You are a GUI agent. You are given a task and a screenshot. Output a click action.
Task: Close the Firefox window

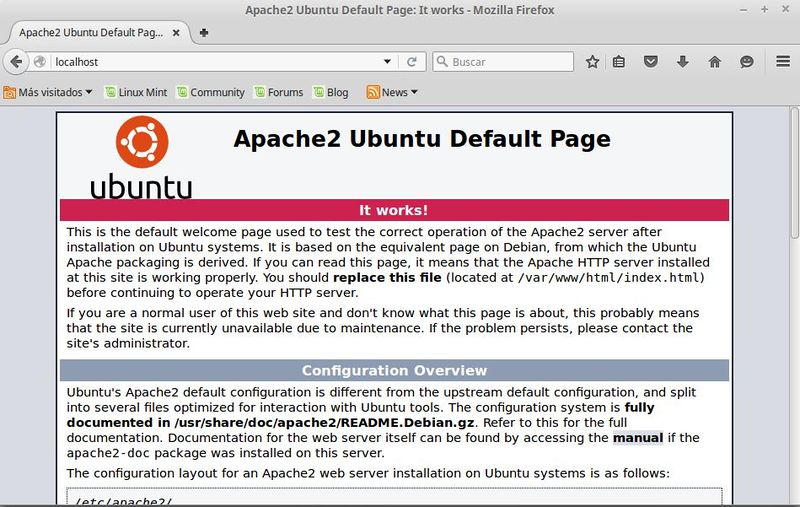coord(786,9)
